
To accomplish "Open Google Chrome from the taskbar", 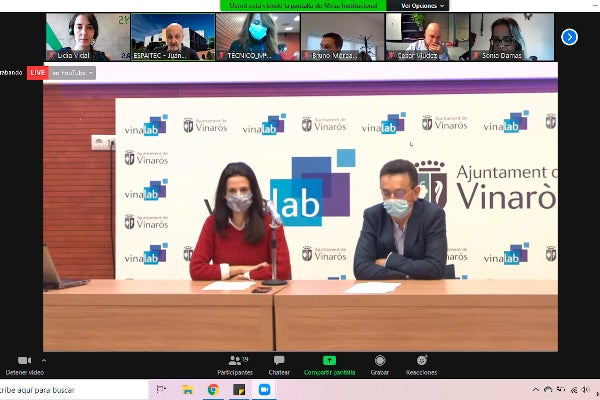I will [213, 390].
